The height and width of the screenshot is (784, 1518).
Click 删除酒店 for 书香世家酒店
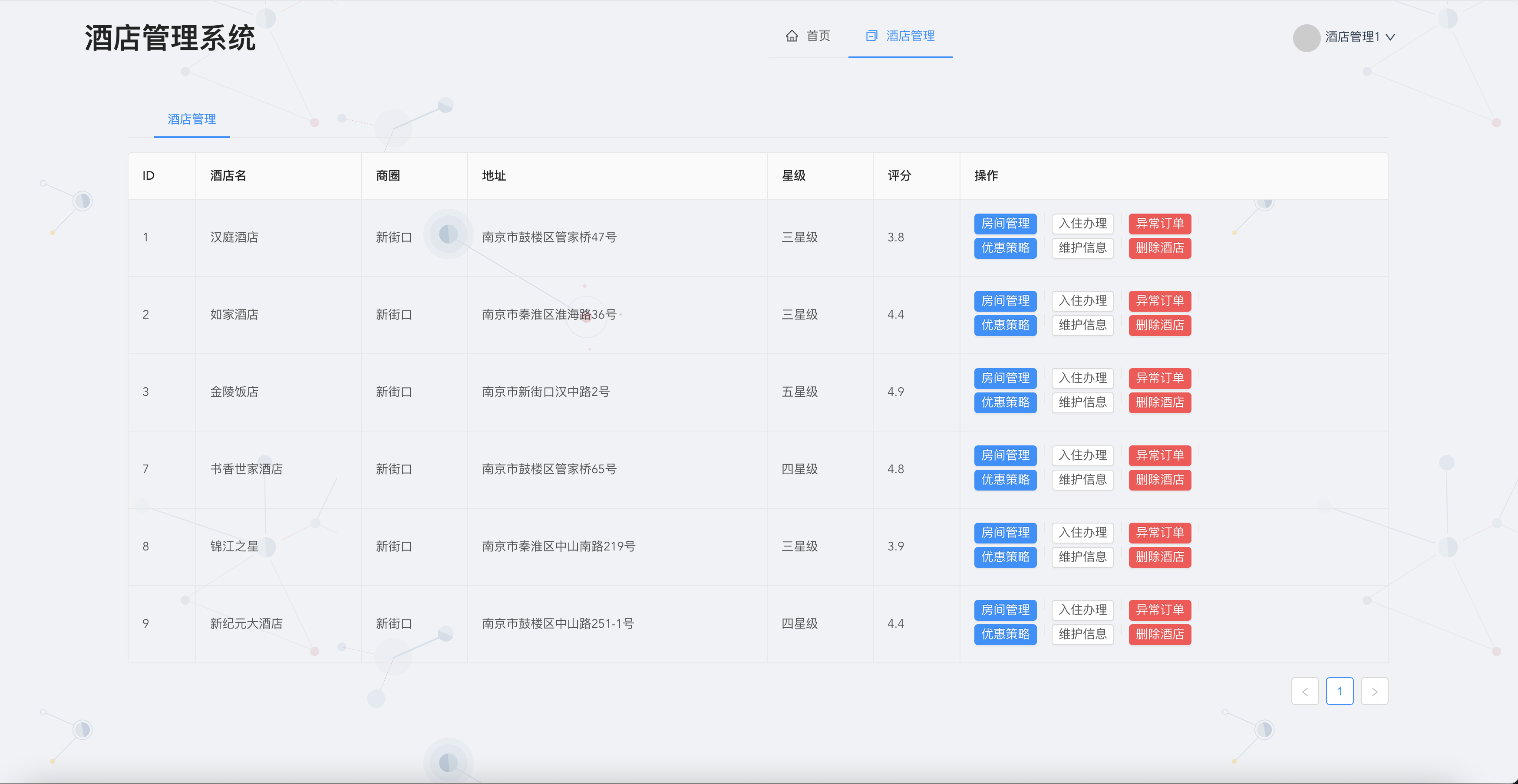point(1160,479)
